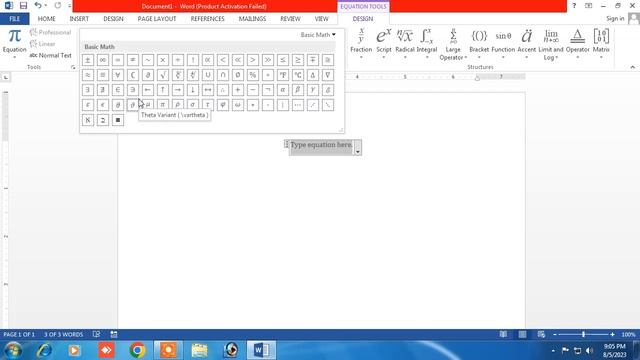Image resolution: width=640 pixels, height=360 pixels.
Task: Open the Basic Math symbol set dropdown
Action: 318,35
